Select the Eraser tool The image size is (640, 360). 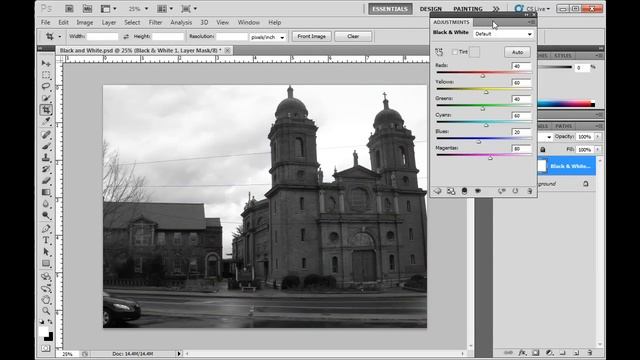click(46, 180)
